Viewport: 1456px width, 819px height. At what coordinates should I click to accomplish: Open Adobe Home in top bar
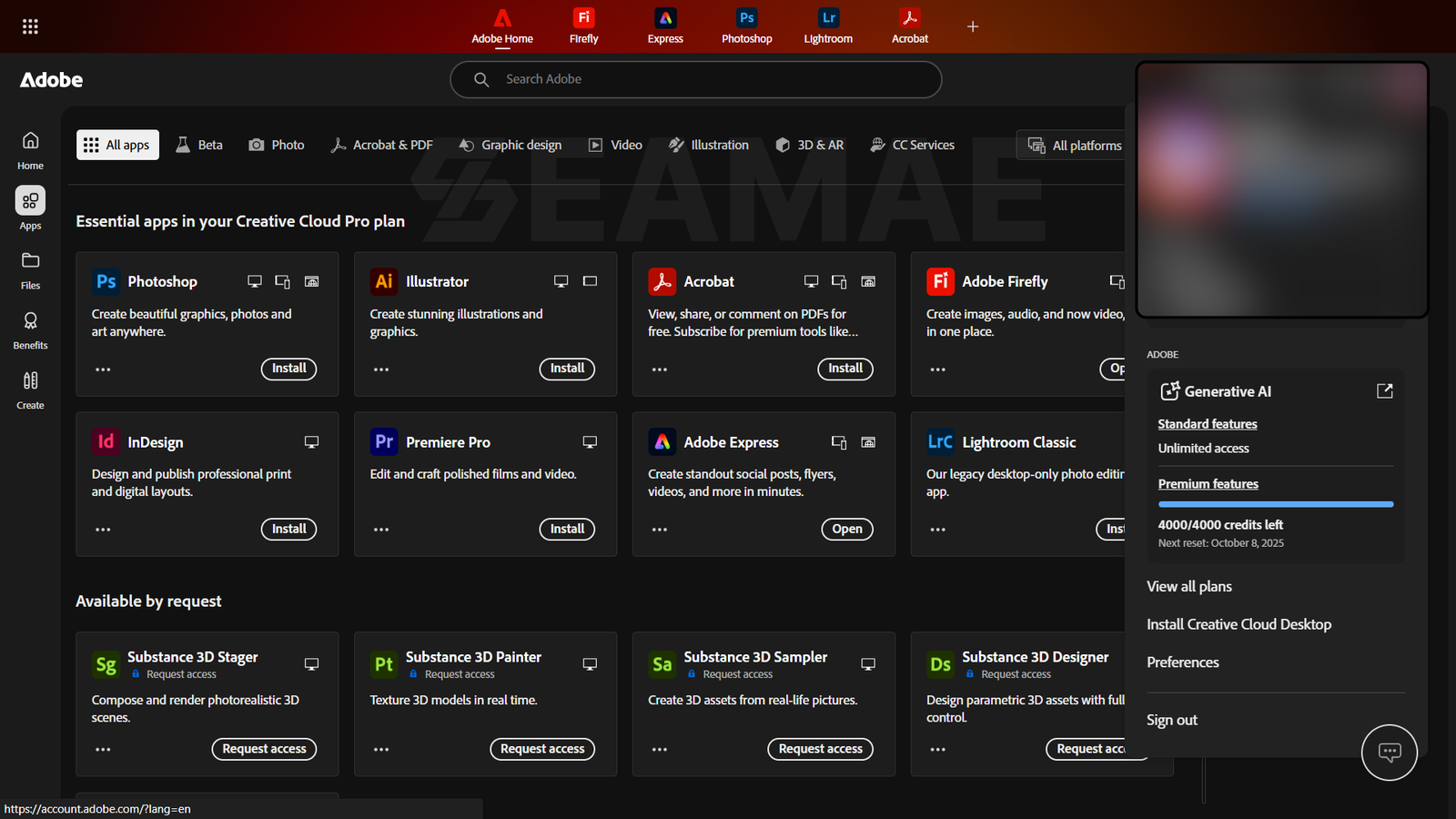click(502, 26)
